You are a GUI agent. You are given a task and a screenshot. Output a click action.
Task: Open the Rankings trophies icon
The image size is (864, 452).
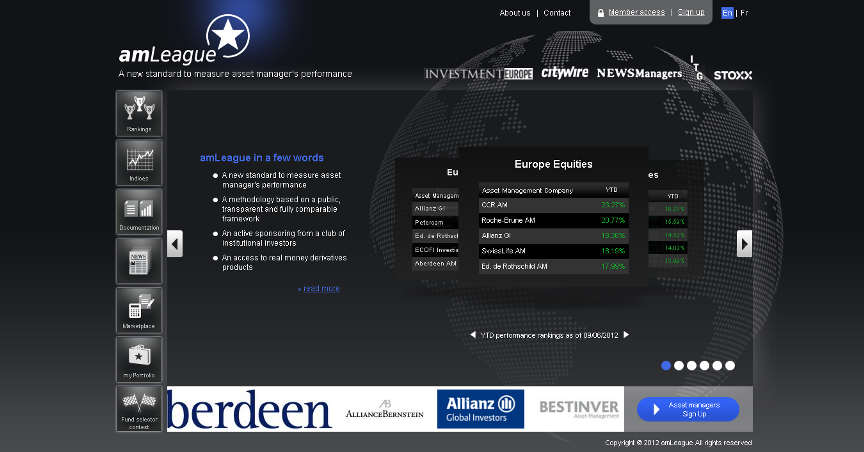tap(139, 114)
